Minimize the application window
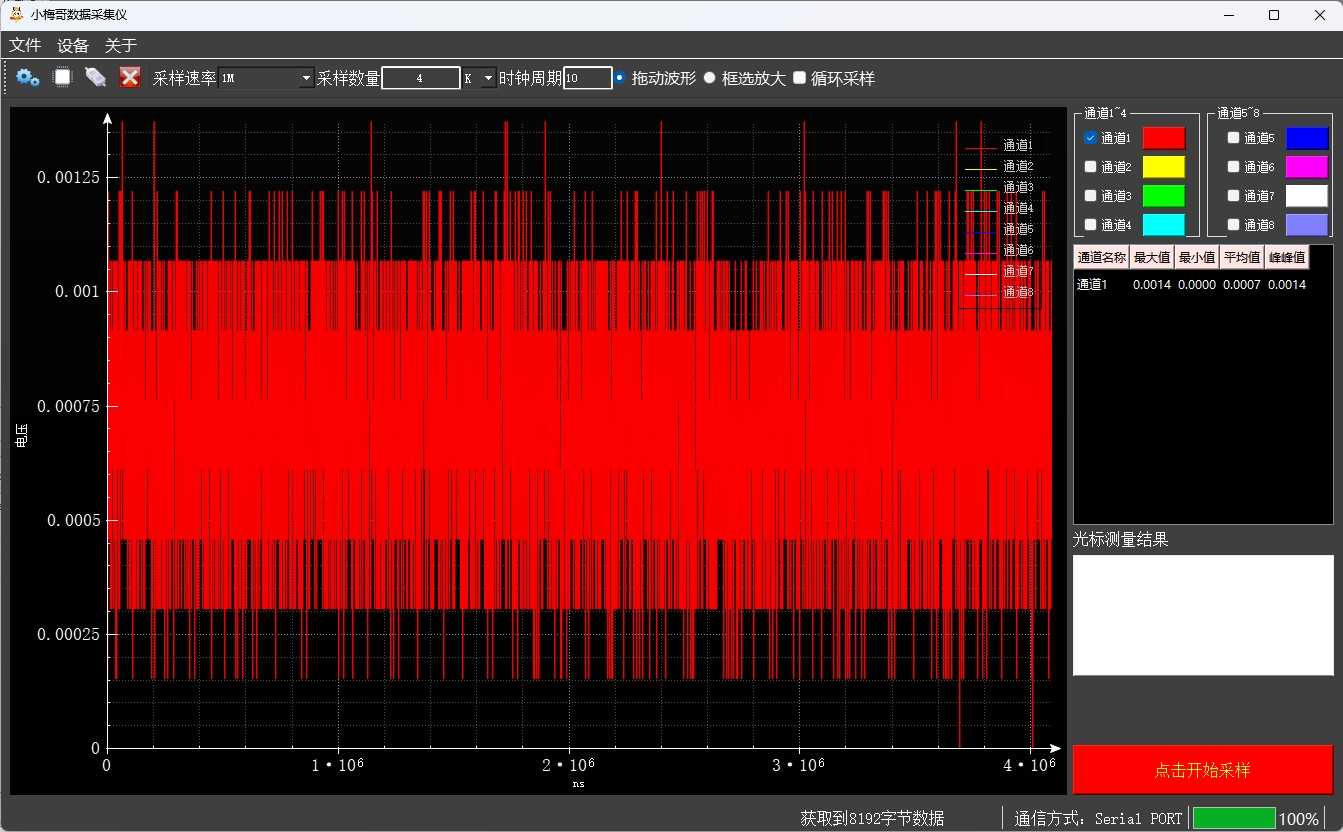 (x=1228, y=15)
